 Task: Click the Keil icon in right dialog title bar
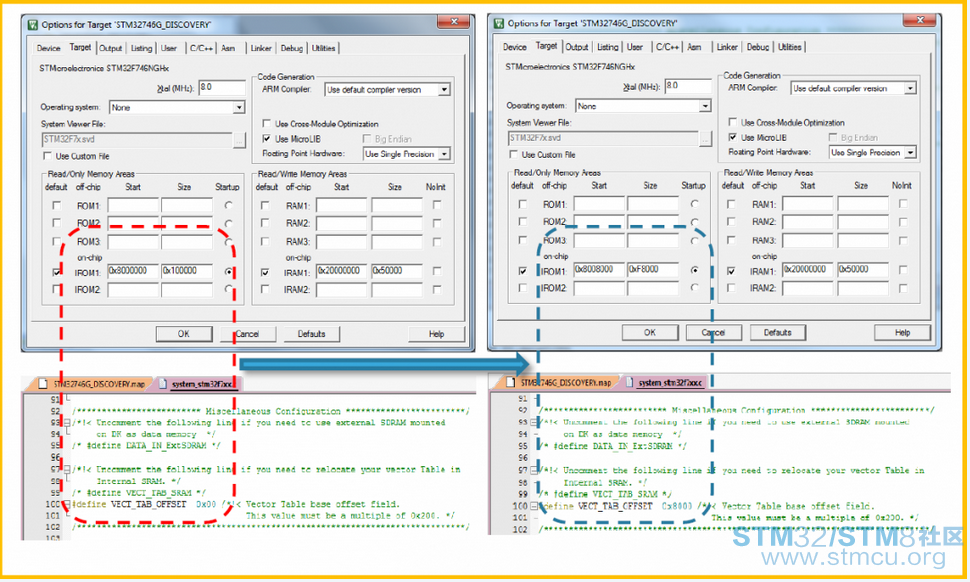click(x=499, y=24)
